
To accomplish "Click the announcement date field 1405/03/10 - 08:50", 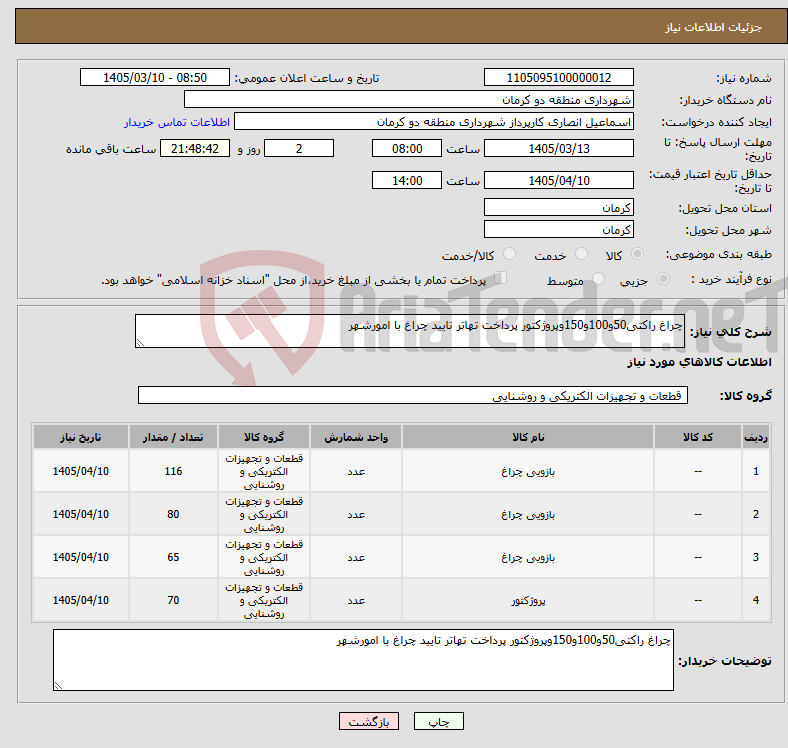I will pos(155,77).
